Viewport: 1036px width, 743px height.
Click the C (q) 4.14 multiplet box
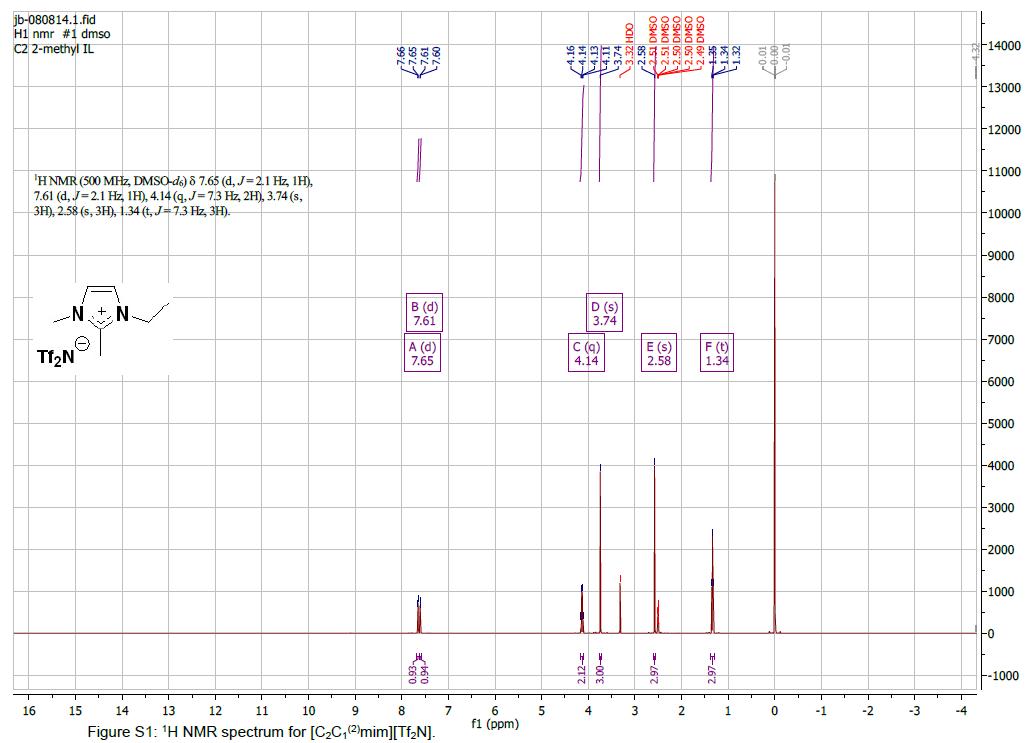[586, 354]
